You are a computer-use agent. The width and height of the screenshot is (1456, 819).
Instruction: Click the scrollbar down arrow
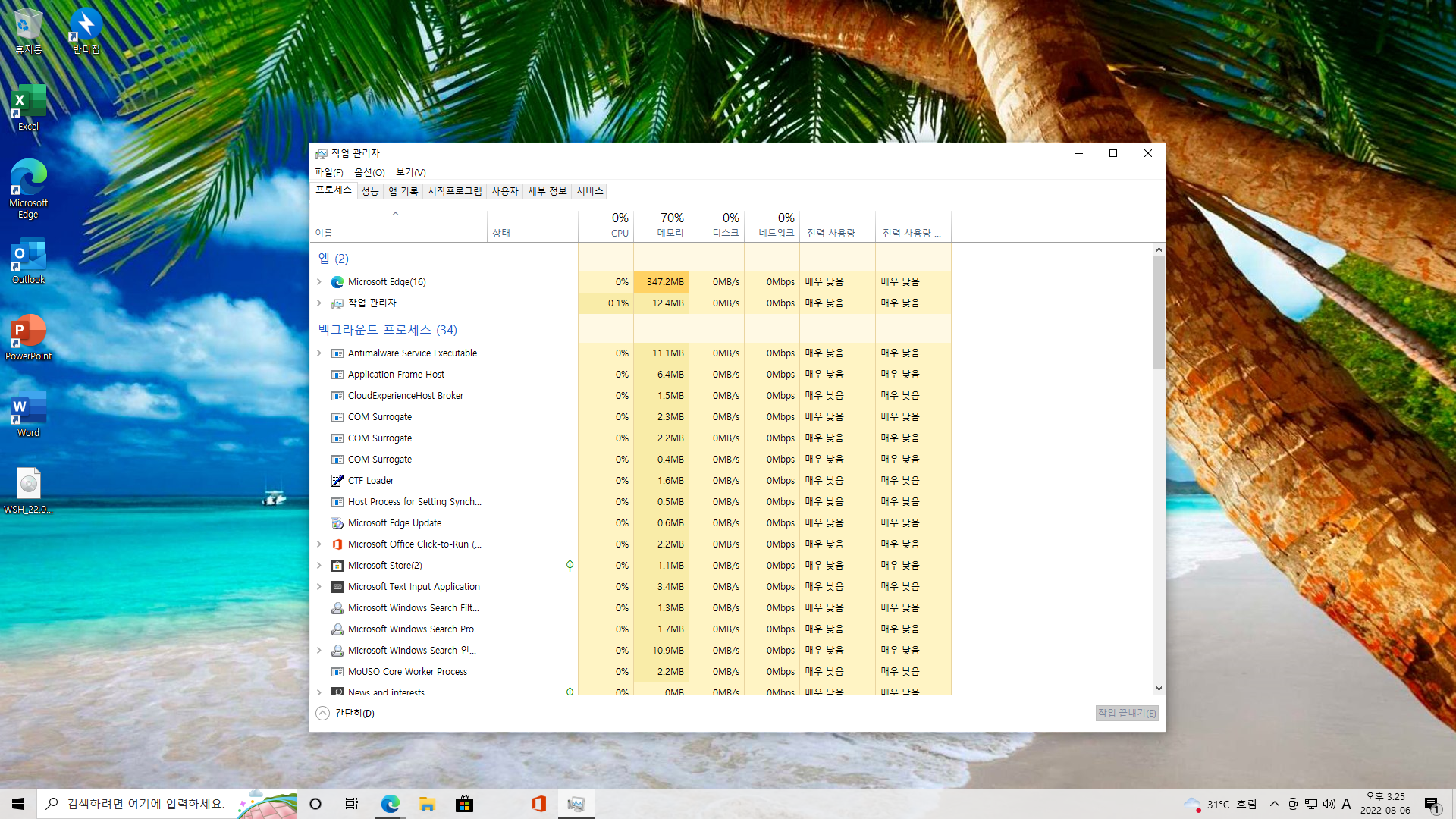click(x=1159, y=689)
